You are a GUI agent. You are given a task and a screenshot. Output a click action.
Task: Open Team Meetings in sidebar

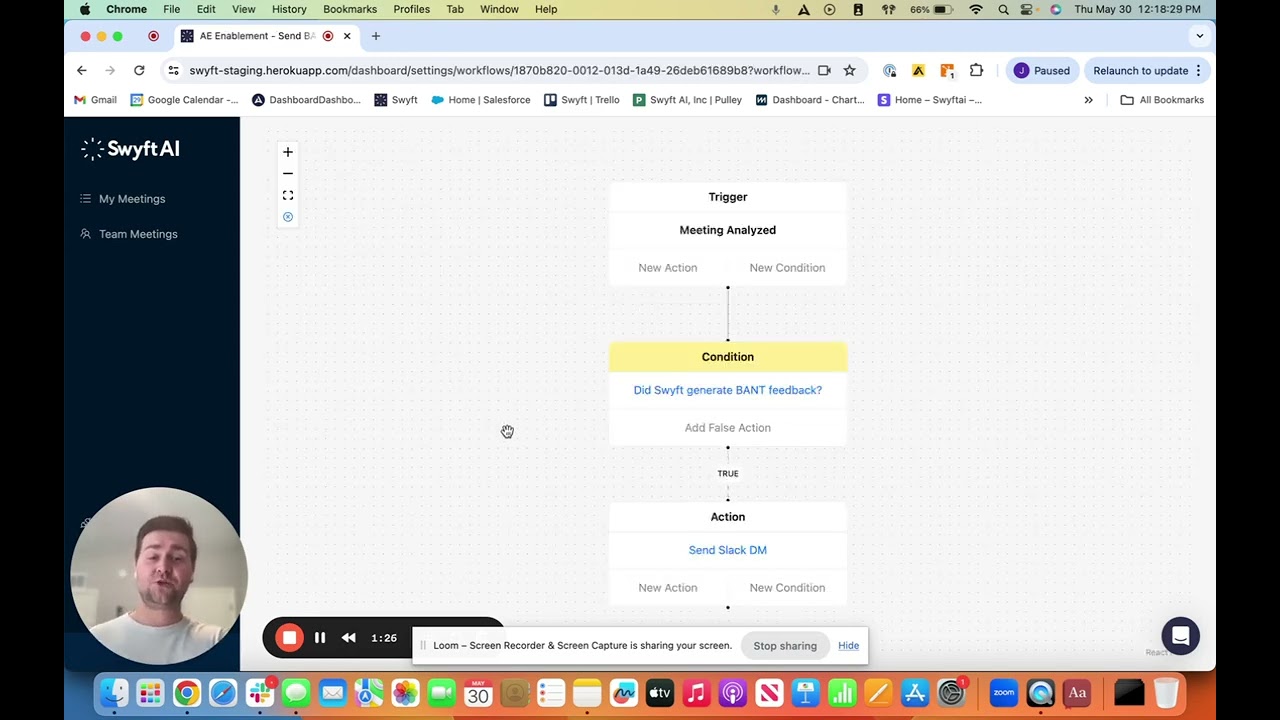(138, 234)
